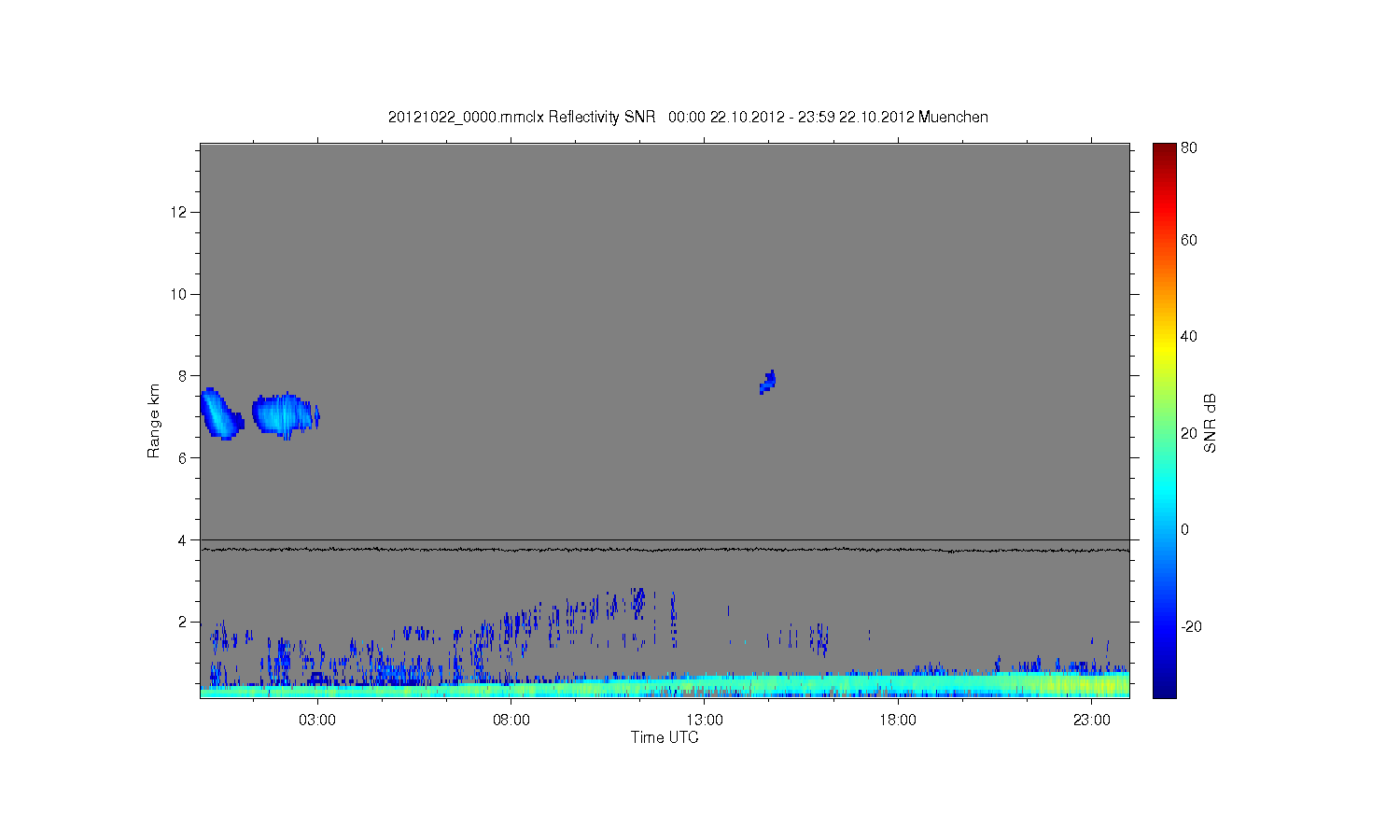Click the 8 km range tick label

[184, 376]
